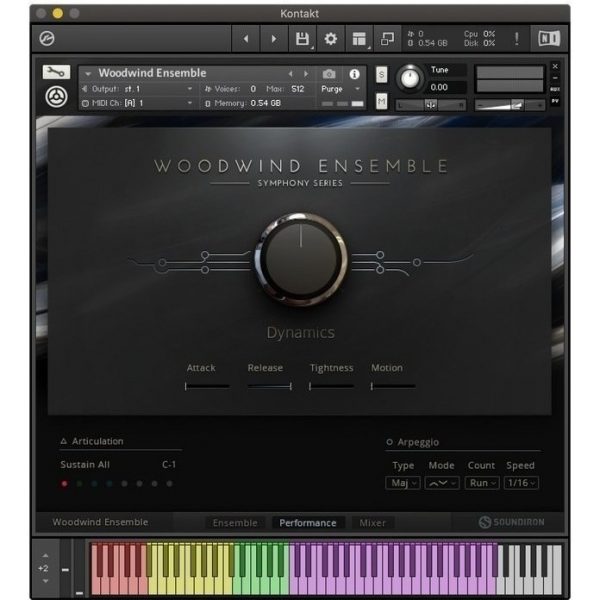Click the exclamation panic button
This screenshot has width=600, height=600.
tap(517, 38)
